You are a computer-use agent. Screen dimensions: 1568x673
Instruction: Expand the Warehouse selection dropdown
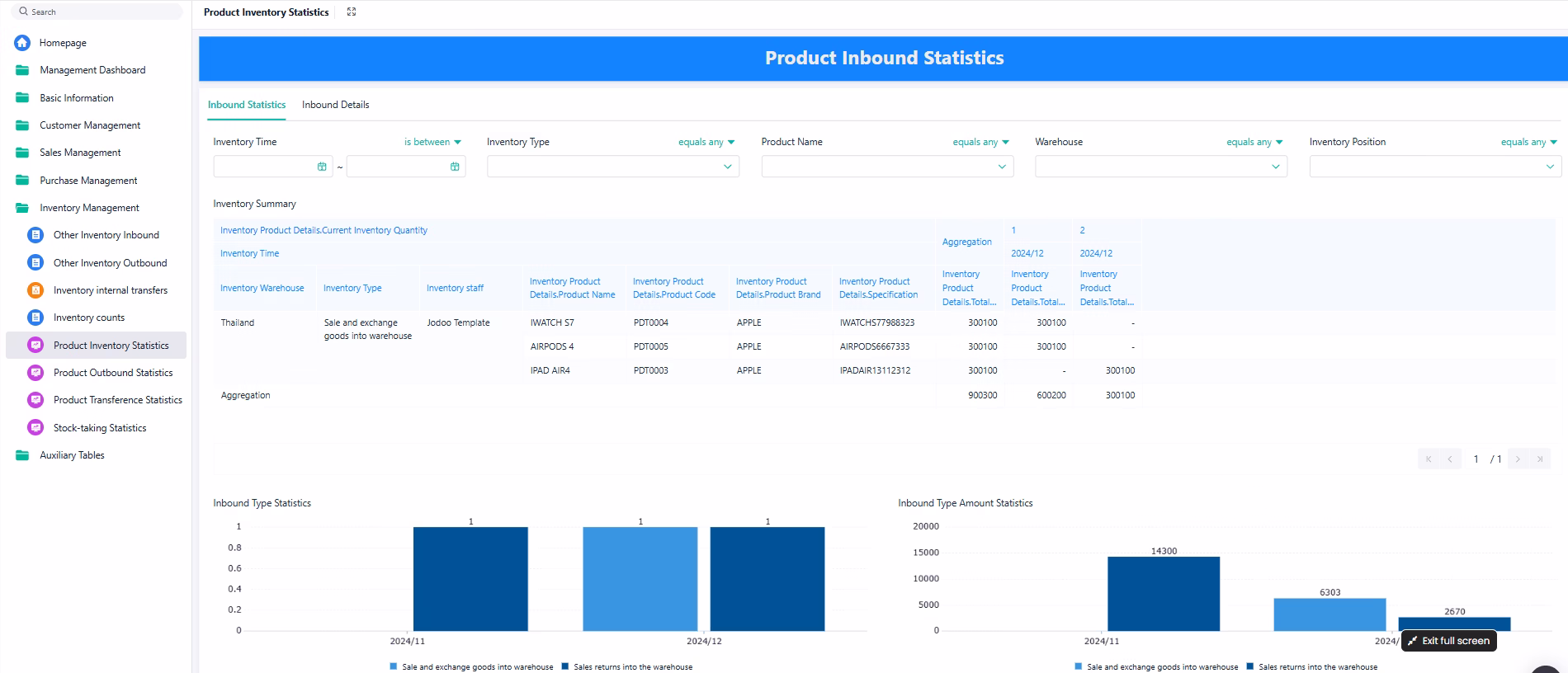coord(1160,167)
